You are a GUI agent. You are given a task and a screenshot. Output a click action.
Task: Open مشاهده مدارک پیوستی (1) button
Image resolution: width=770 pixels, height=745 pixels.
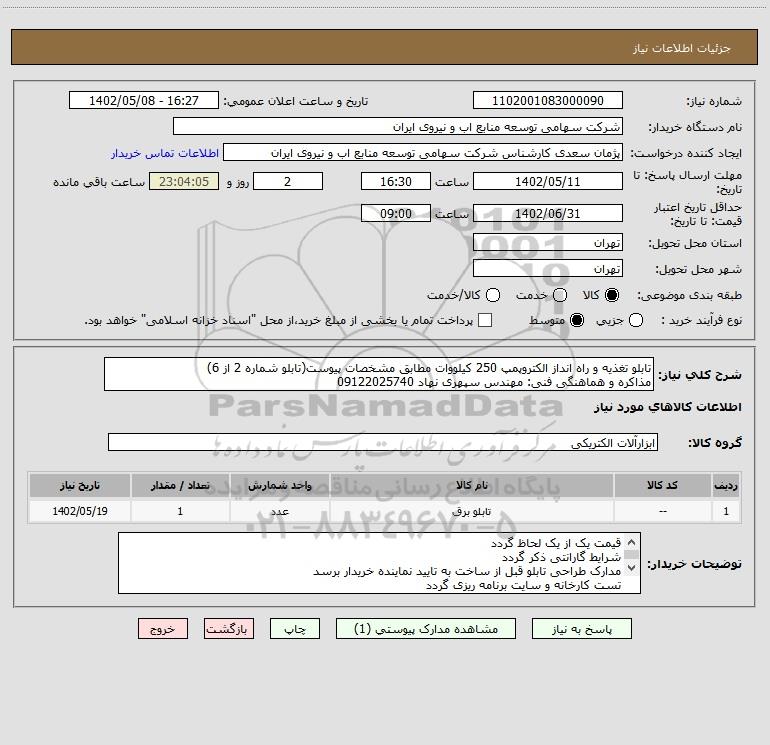(x=426, y=629)
